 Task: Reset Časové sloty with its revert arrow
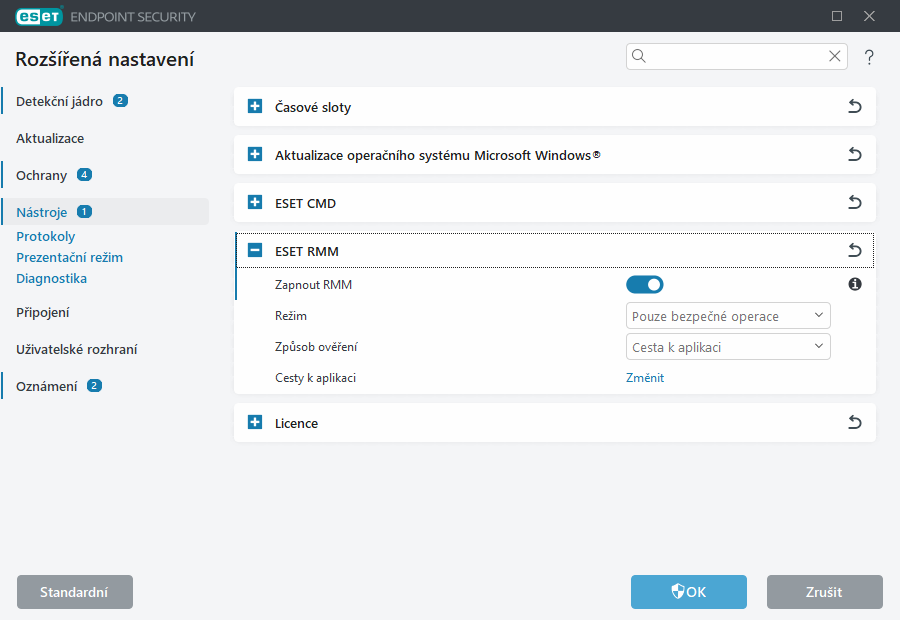pyautogui.click(x=855, y=106)
